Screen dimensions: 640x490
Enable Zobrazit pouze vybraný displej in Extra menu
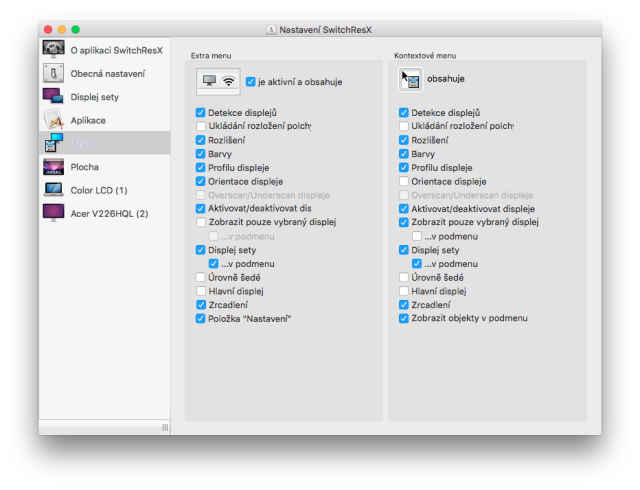(x=200, y=222)
